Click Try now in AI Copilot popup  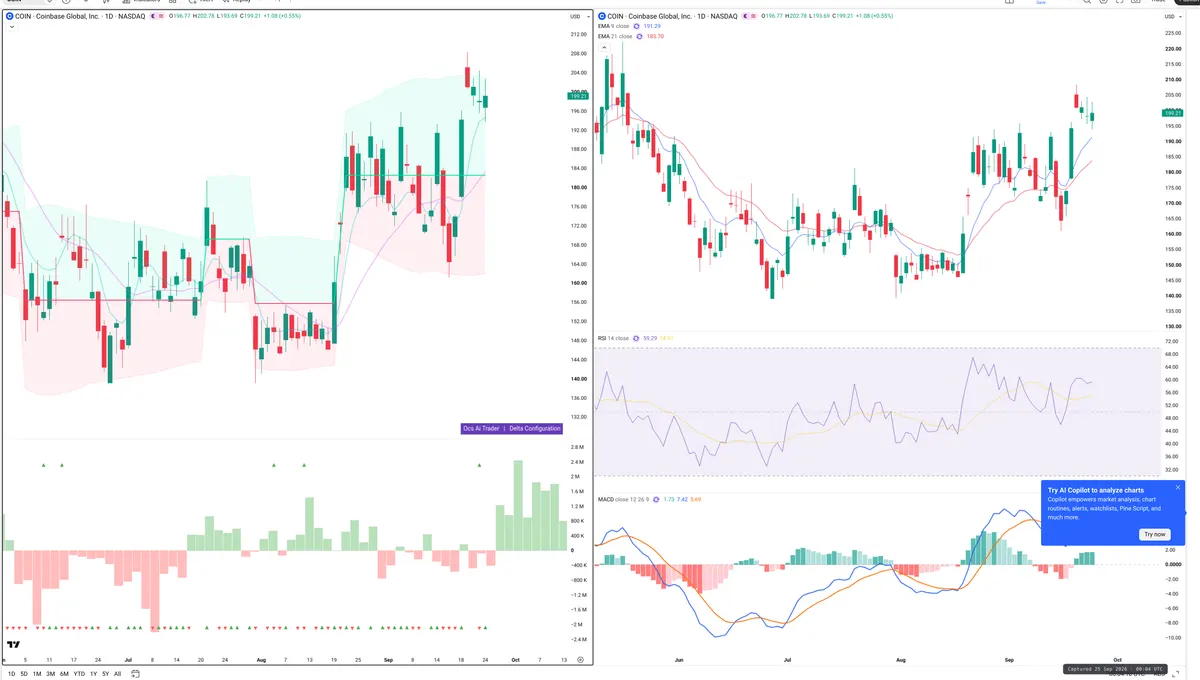[1154, 534]
